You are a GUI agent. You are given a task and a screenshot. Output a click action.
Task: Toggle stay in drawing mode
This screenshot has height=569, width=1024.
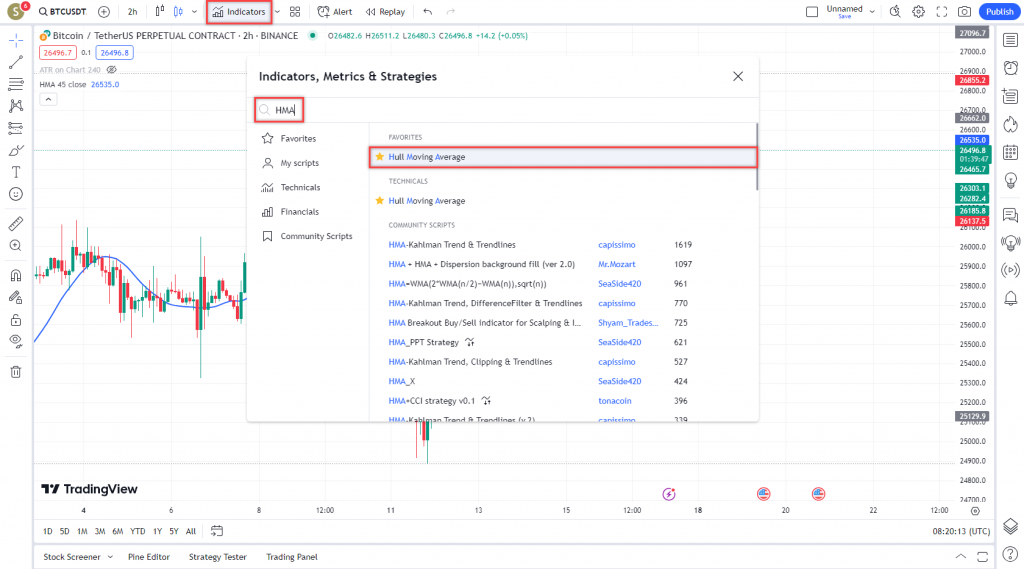point(16,298)
